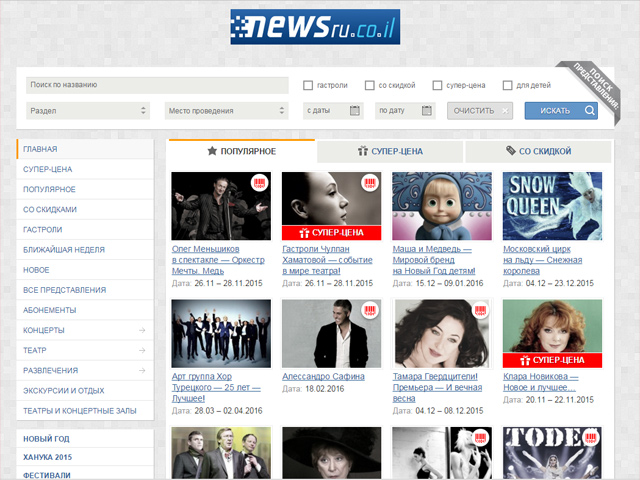Switch to the Супер-цена tab
The image size is (640, 480).
[x=390, y=151]
